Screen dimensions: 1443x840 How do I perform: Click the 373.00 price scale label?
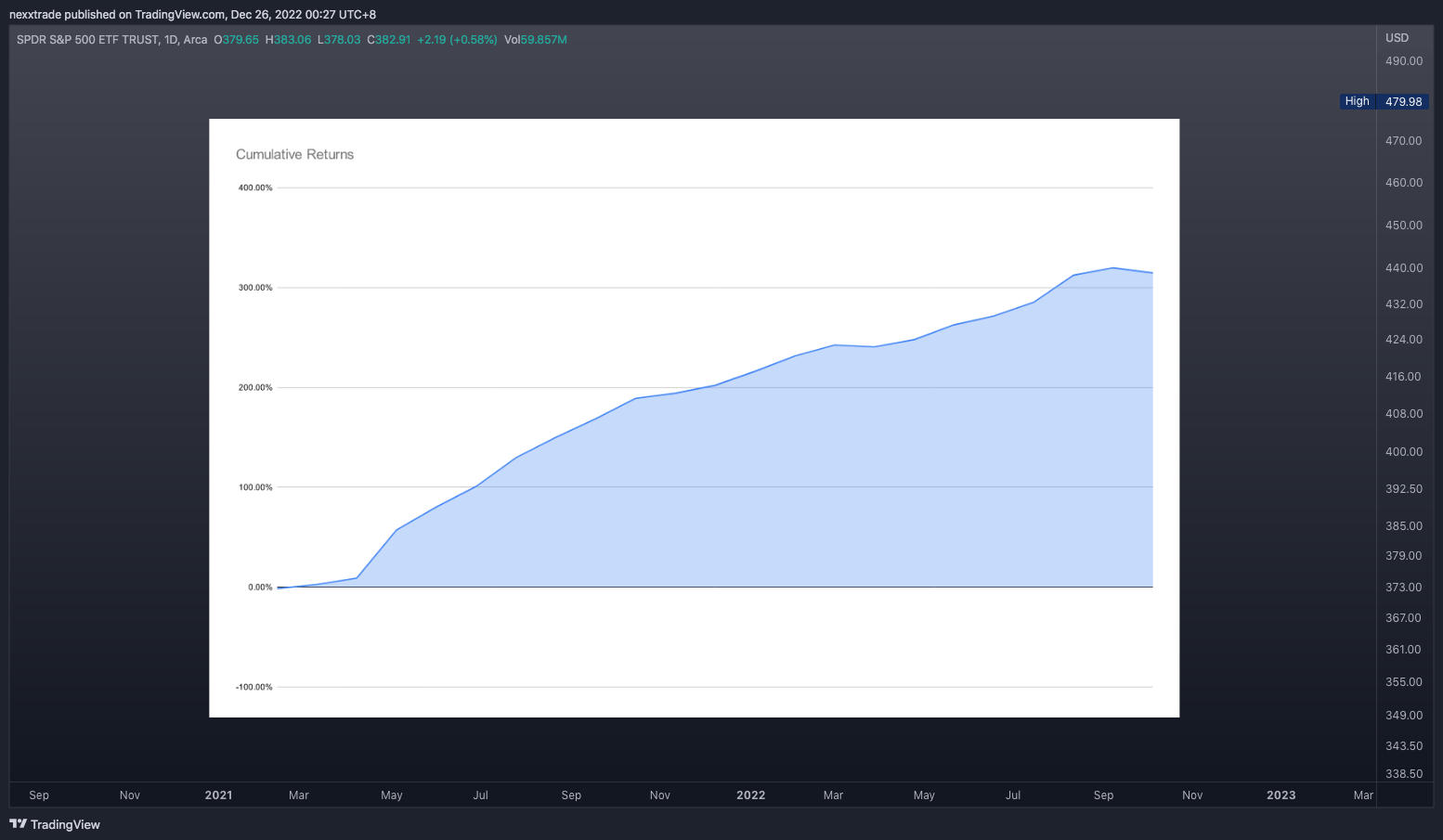1404,588
